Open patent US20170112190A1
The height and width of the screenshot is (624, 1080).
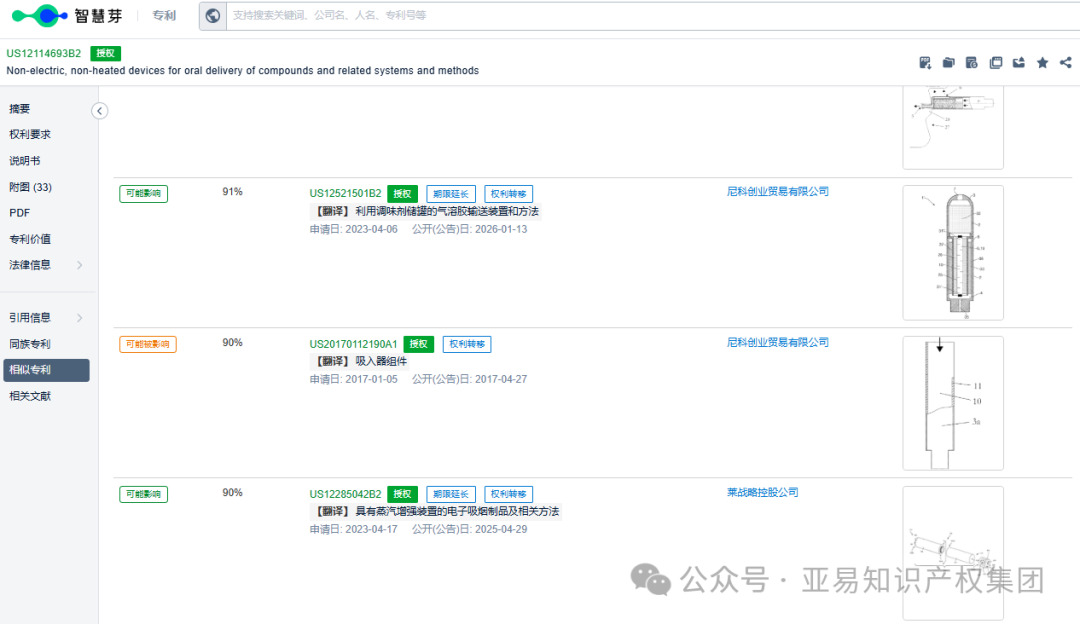354,343
